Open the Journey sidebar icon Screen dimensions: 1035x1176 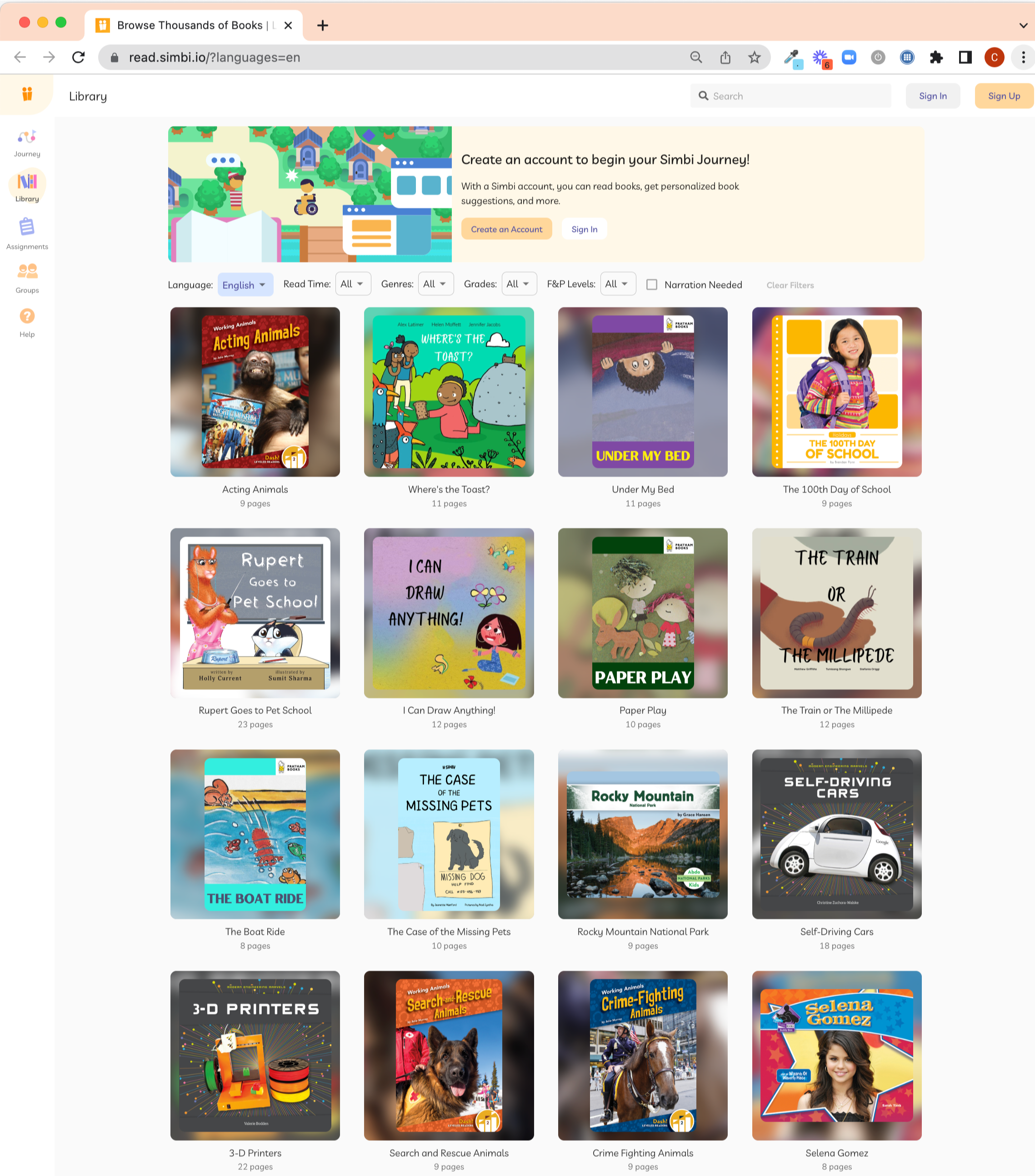tap(27, 137)
